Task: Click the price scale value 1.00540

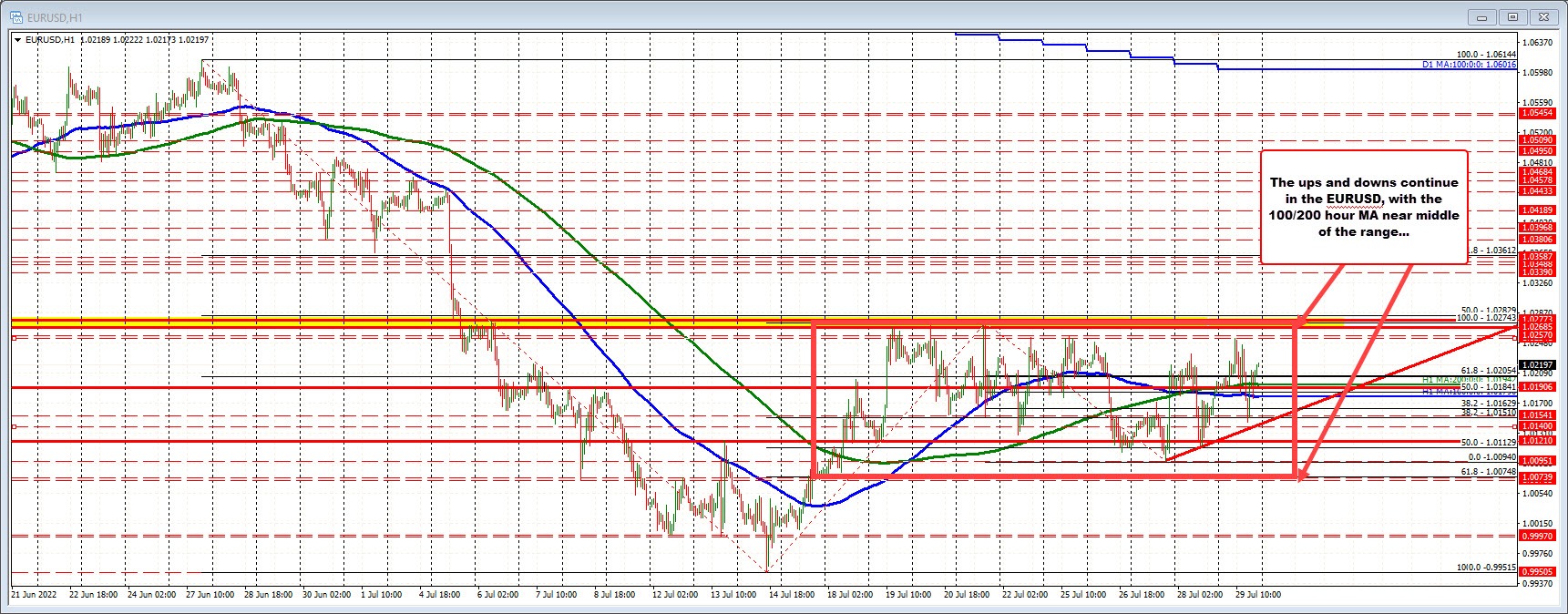Action: click(x=1537, y=493)
